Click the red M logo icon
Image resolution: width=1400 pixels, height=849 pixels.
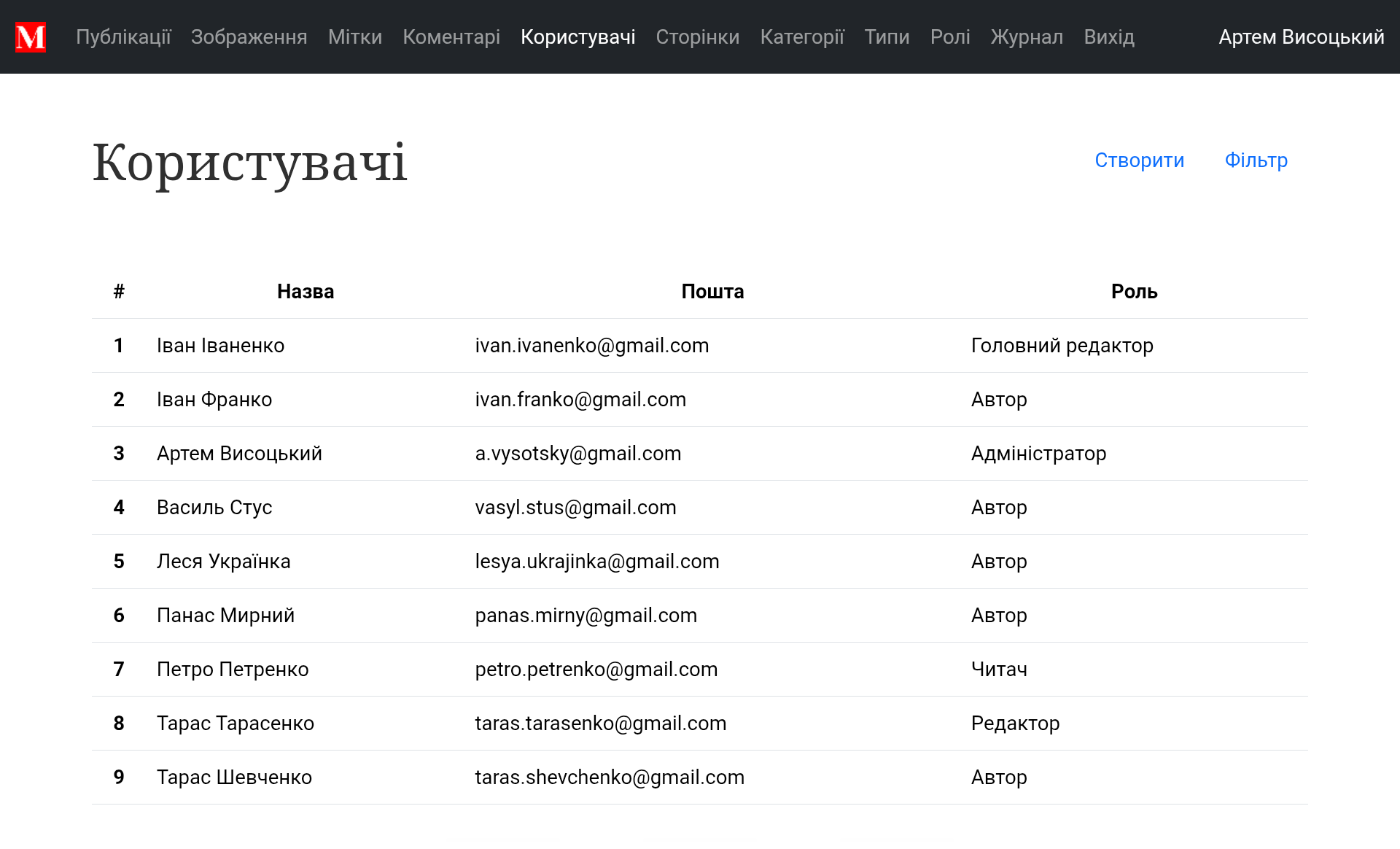[31, 37]
